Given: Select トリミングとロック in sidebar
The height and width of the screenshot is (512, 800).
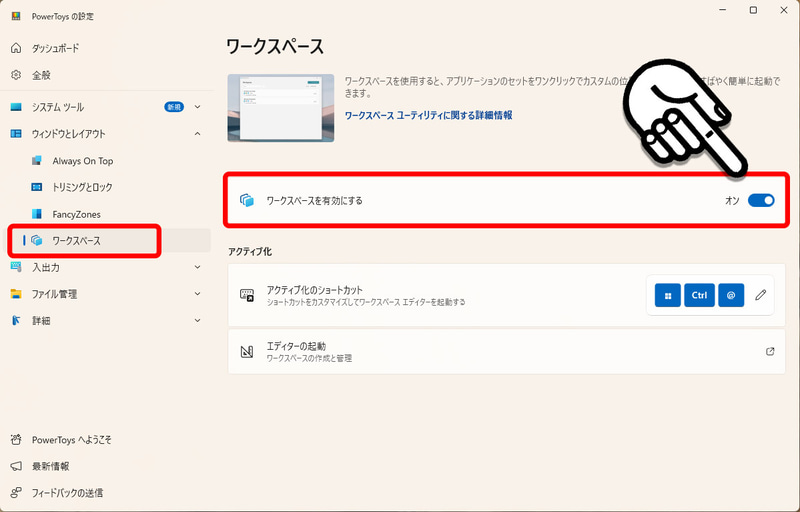Looking at the screenshot, I should click(x=82, y=188).
